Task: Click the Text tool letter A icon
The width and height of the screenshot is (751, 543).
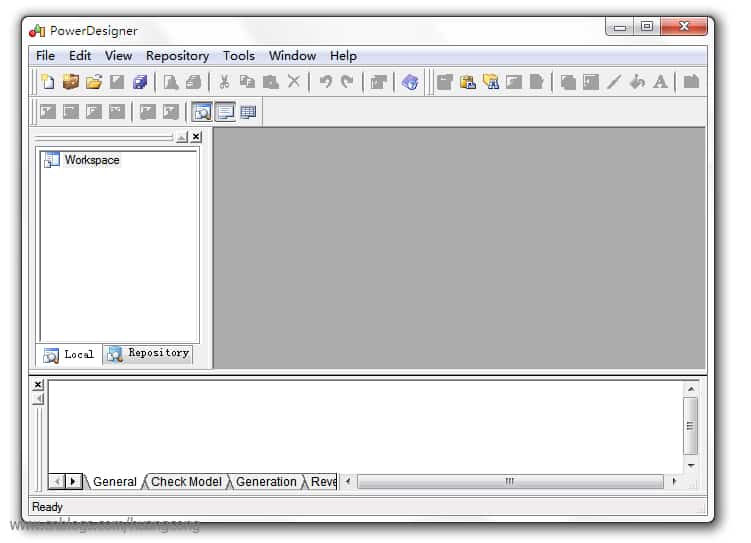Action: click(660, 82)
